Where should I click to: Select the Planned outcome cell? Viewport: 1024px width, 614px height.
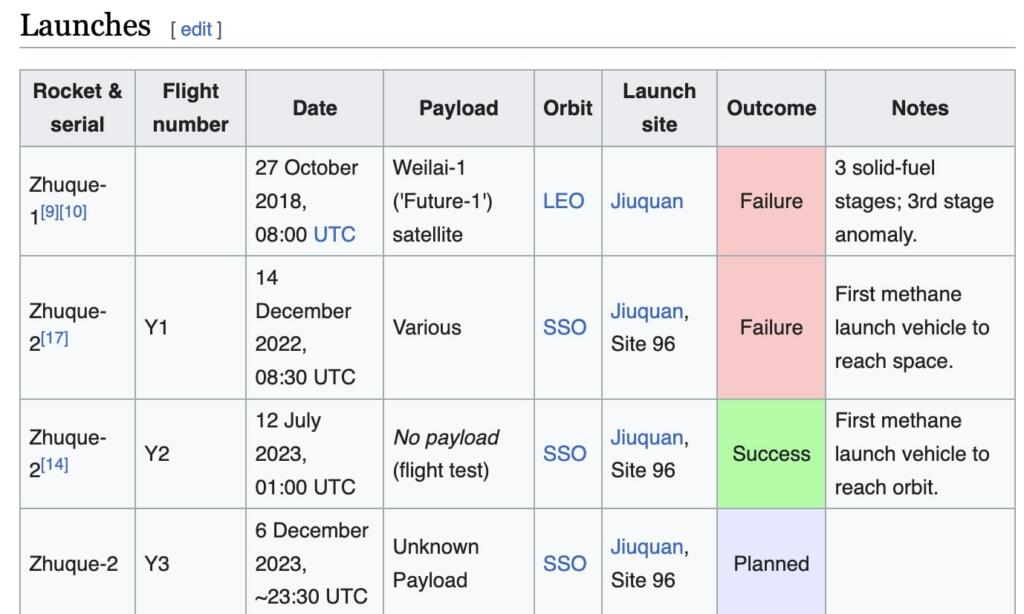tap(771, 564)
